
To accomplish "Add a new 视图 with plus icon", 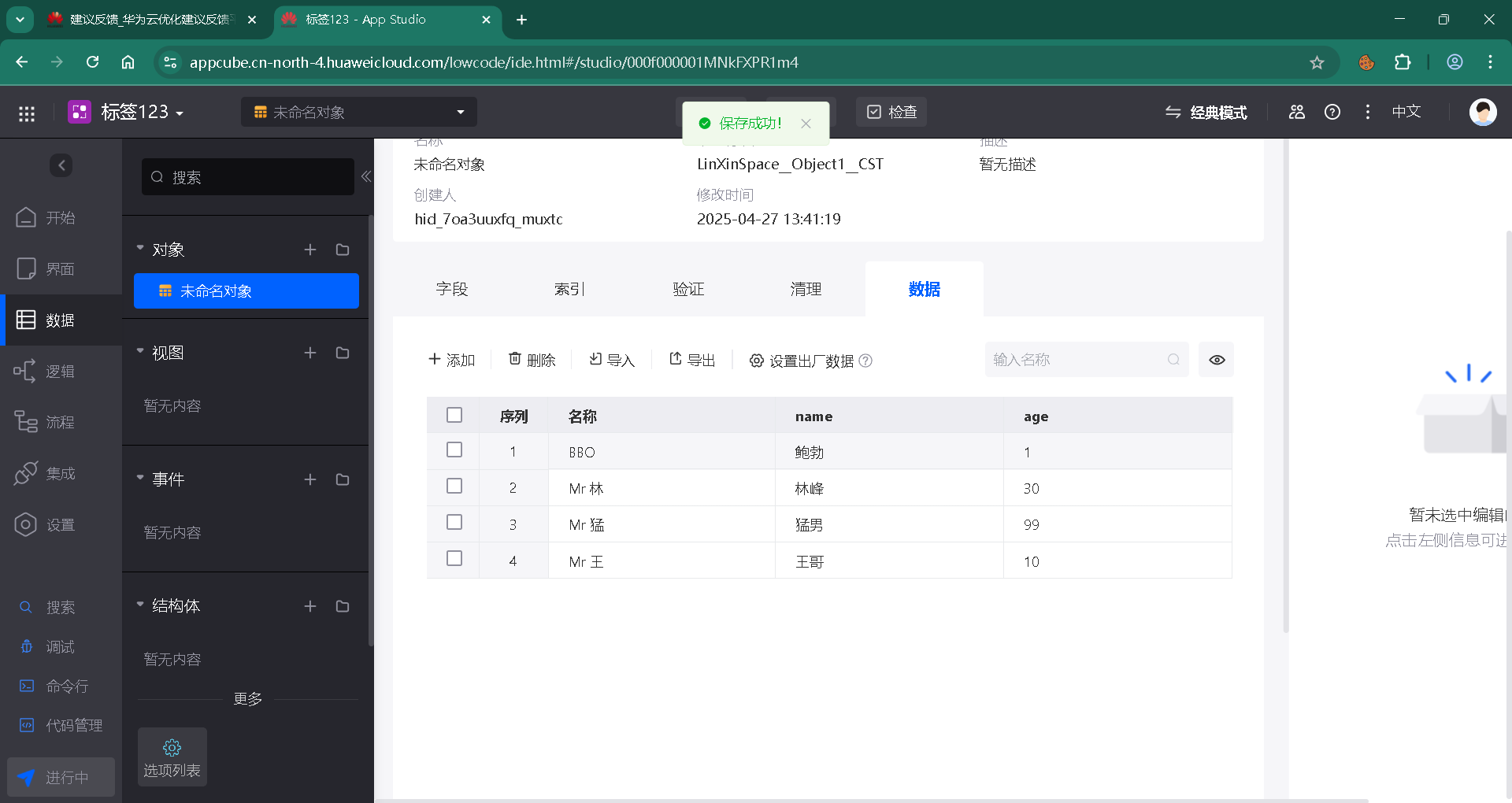I will [310, 353].
